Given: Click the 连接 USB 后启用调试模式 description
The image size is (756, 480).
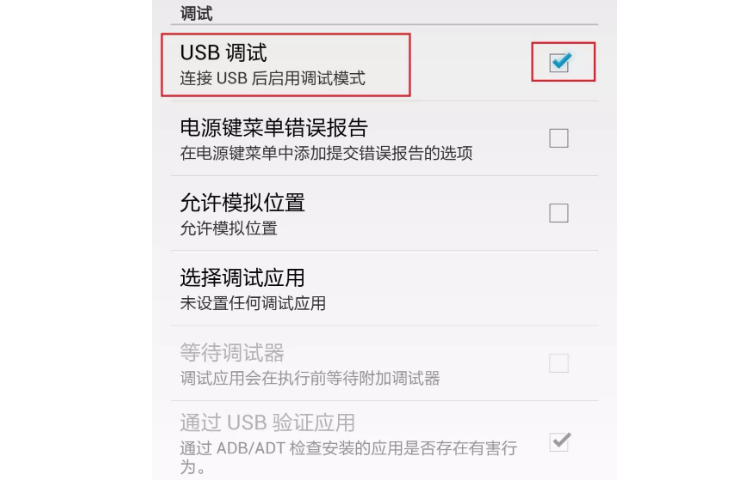Looking at the screenshot, I should pyautogui.click(x=272, y=78).
